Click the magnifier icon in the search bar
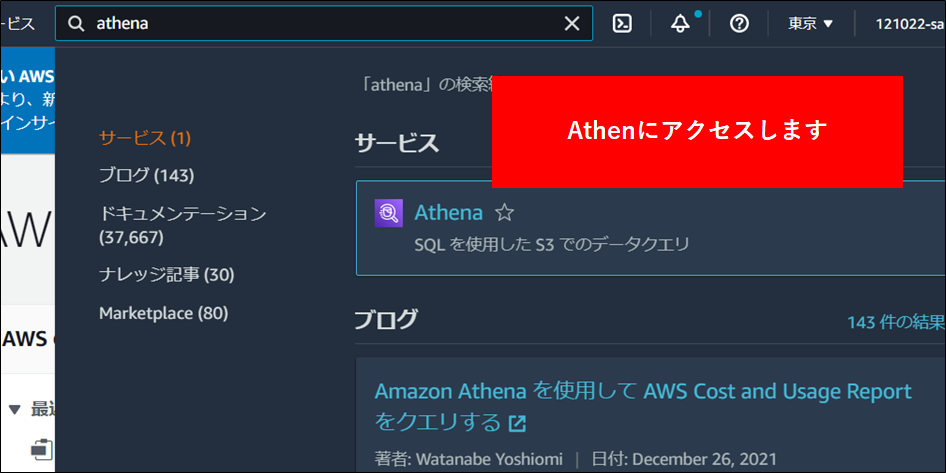 (76, 24)
